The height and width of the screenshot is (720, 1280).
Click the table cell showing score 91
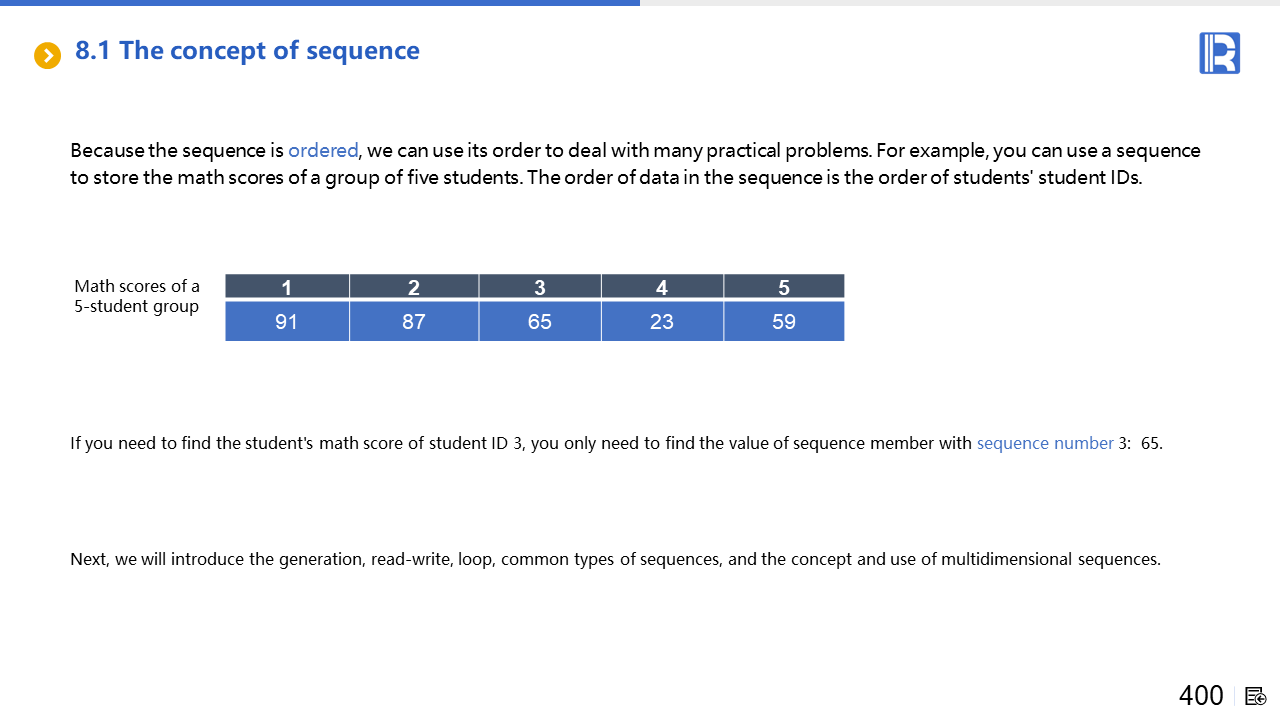pyautogui.click(x=287, y=322)
